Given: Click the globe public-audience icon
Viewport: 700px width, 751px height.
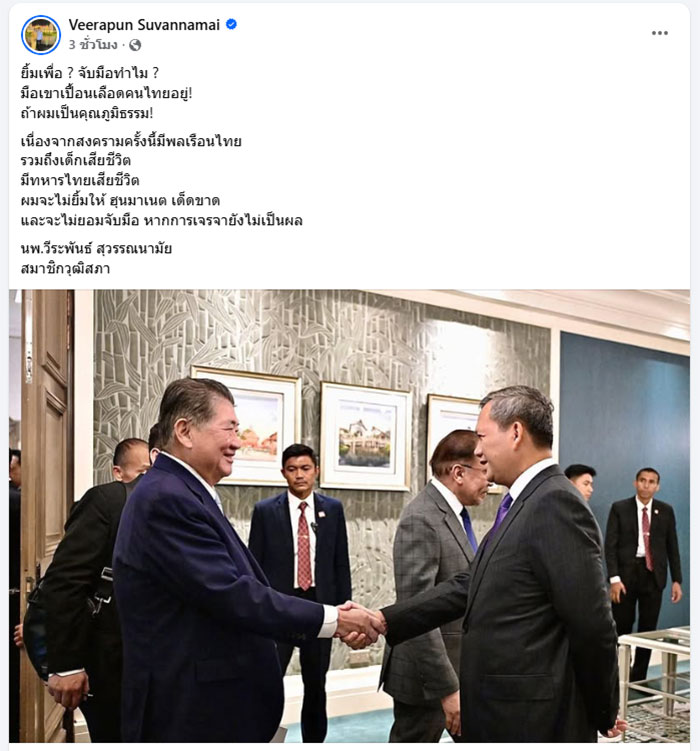Looking at the screenshot, I should (135, 45).
